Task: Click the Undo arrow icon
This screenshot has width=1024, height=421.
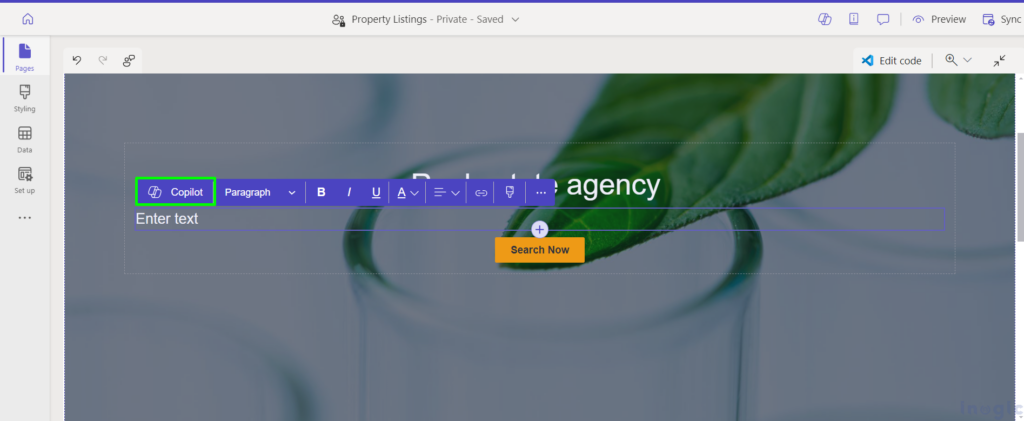Action: point(77,61)
